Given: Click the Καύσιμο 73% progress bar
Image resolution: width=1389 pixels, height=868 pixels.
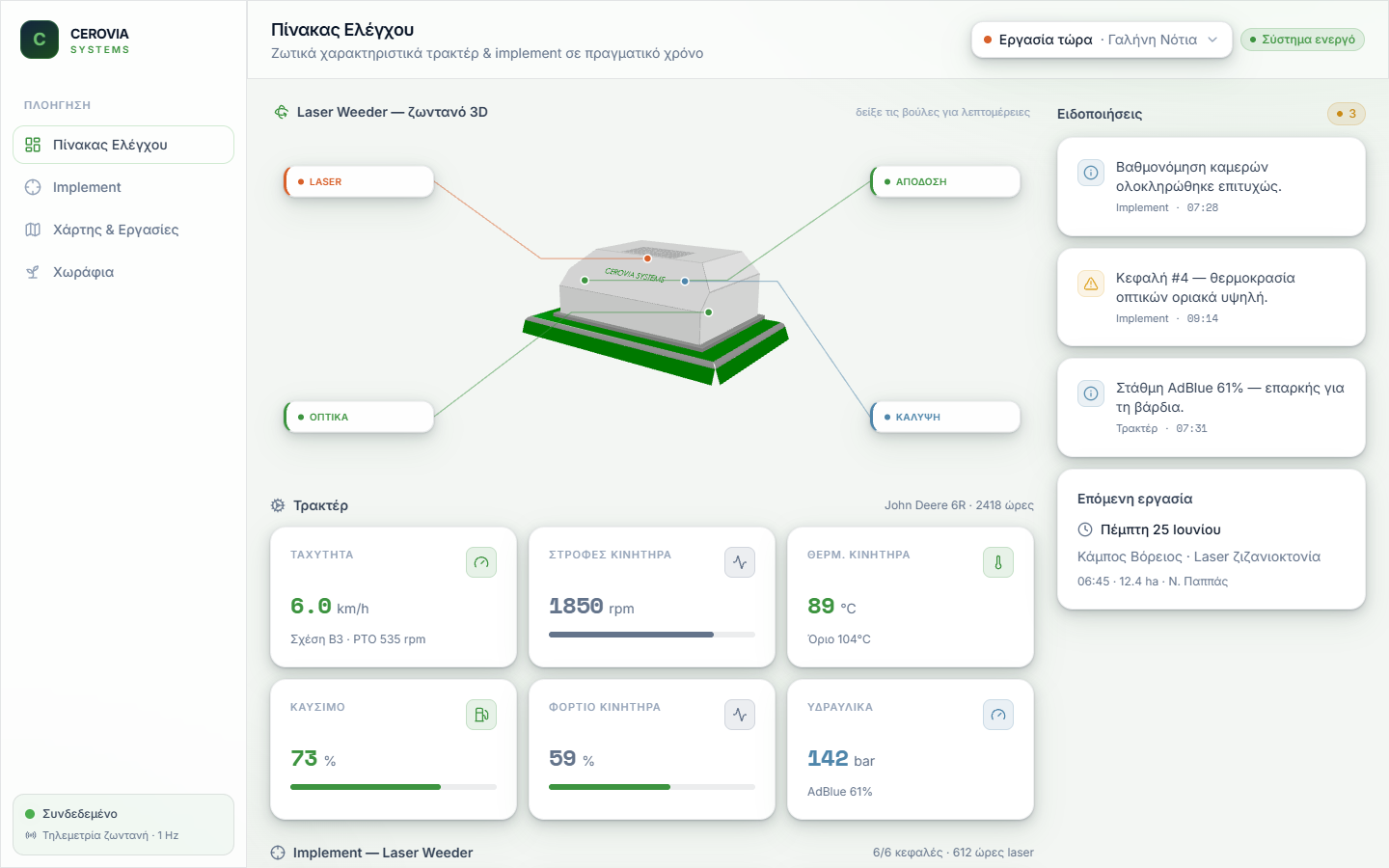Looking at the screenshot, I should [x=394, y=787].
